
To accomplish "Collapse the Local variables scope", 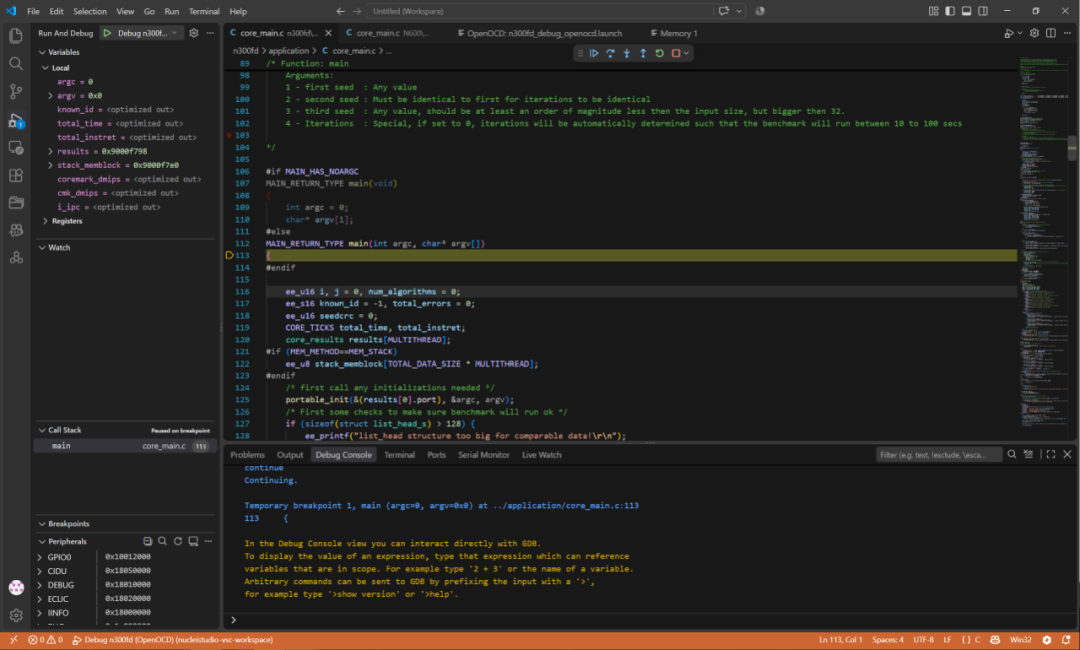I will (45, 67).
